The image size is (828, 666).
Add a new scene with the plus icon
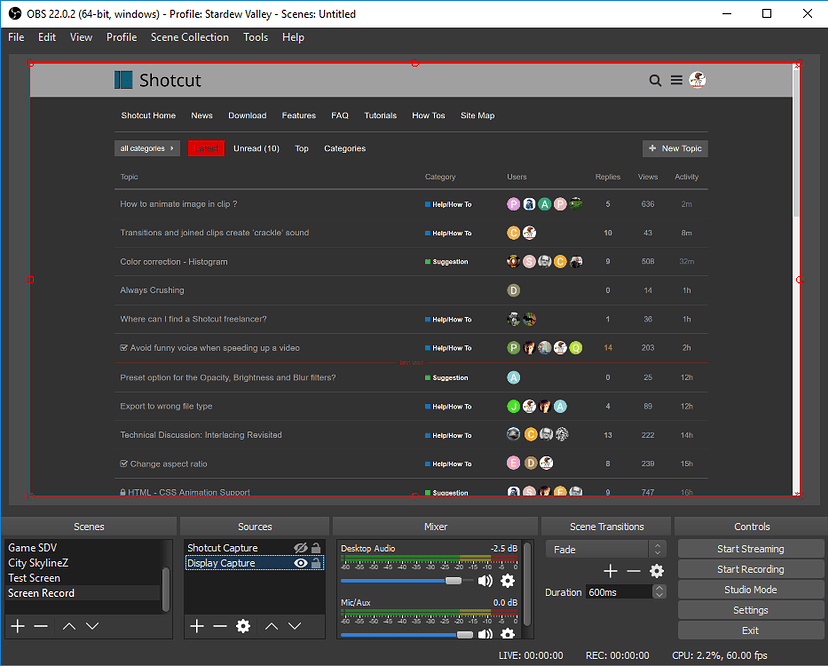click(17, 626)
